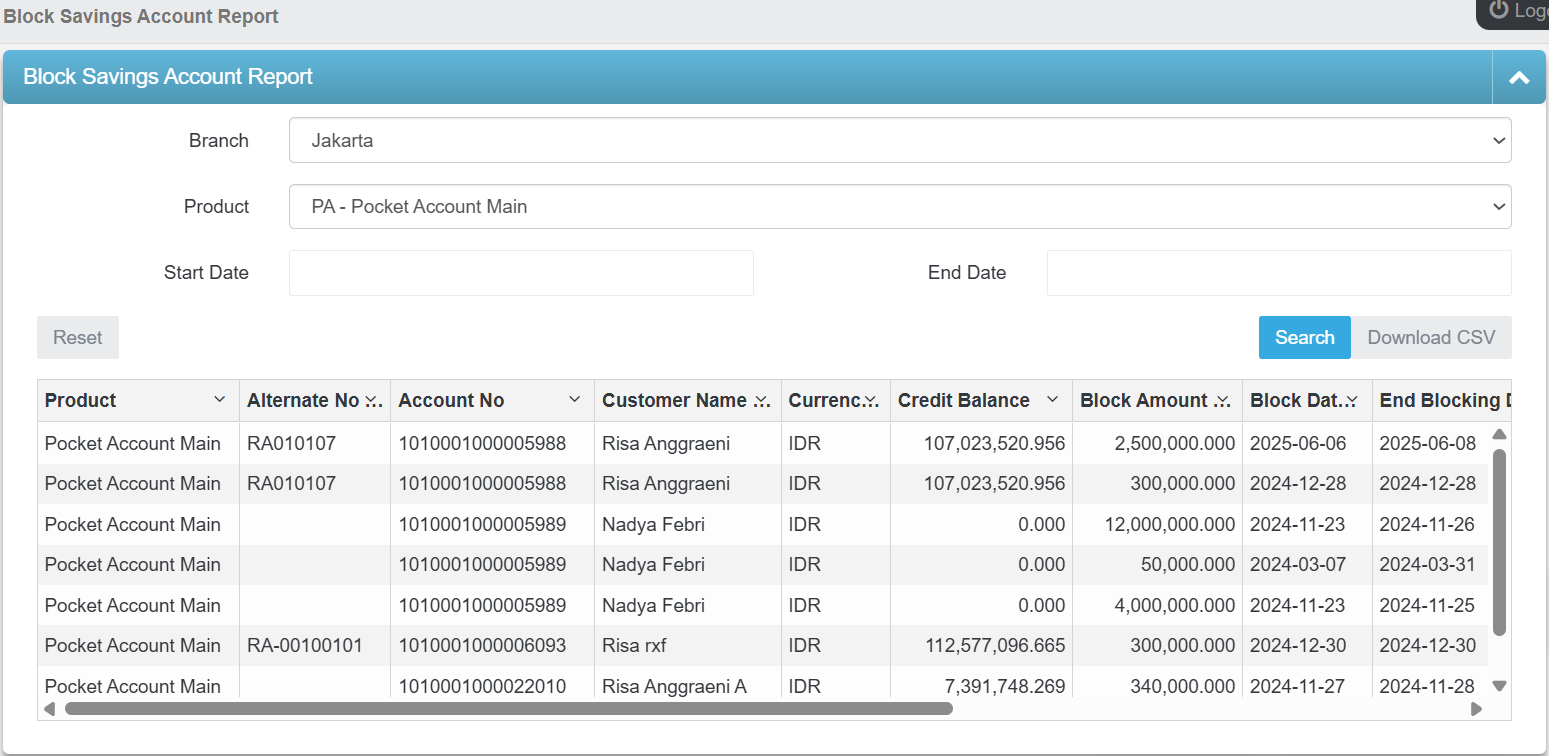Click the Logout power icon
The image size is (1549, 756).
pyautogui.click(x=1498, y=10)
